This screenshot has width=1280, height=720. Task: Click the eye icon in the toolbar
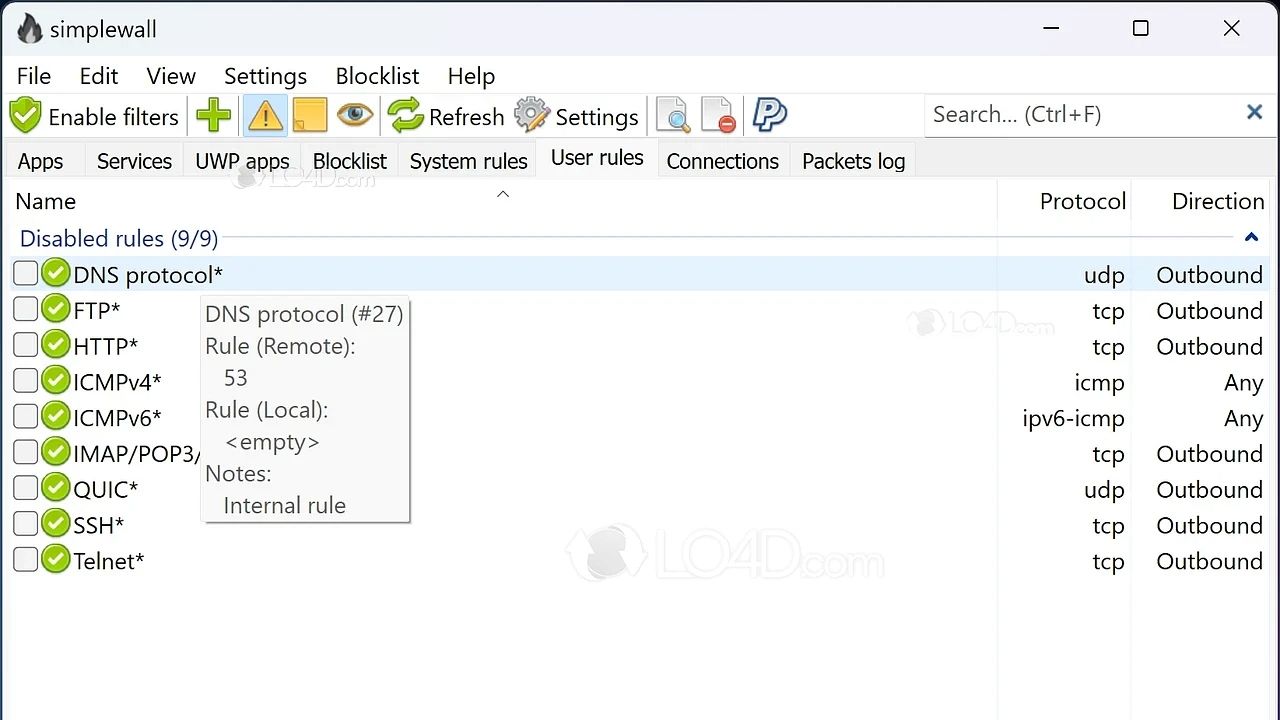[354, 116]
